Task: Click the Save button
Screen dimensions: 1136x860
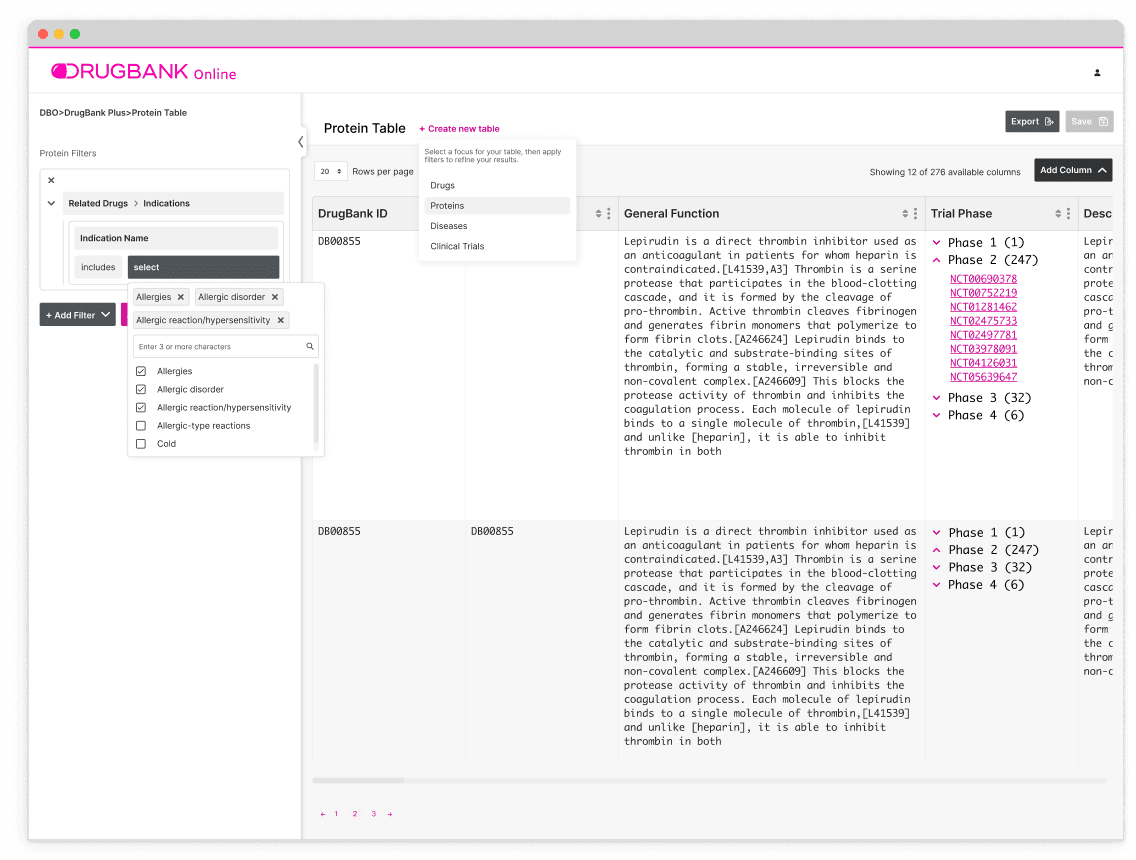Action: point(1089,122)
